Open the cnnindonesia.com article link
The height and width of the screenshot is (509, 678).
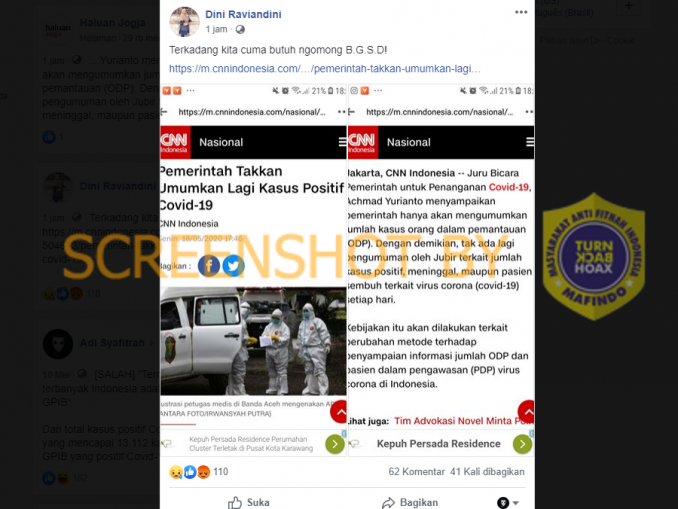tap(325, 69)
